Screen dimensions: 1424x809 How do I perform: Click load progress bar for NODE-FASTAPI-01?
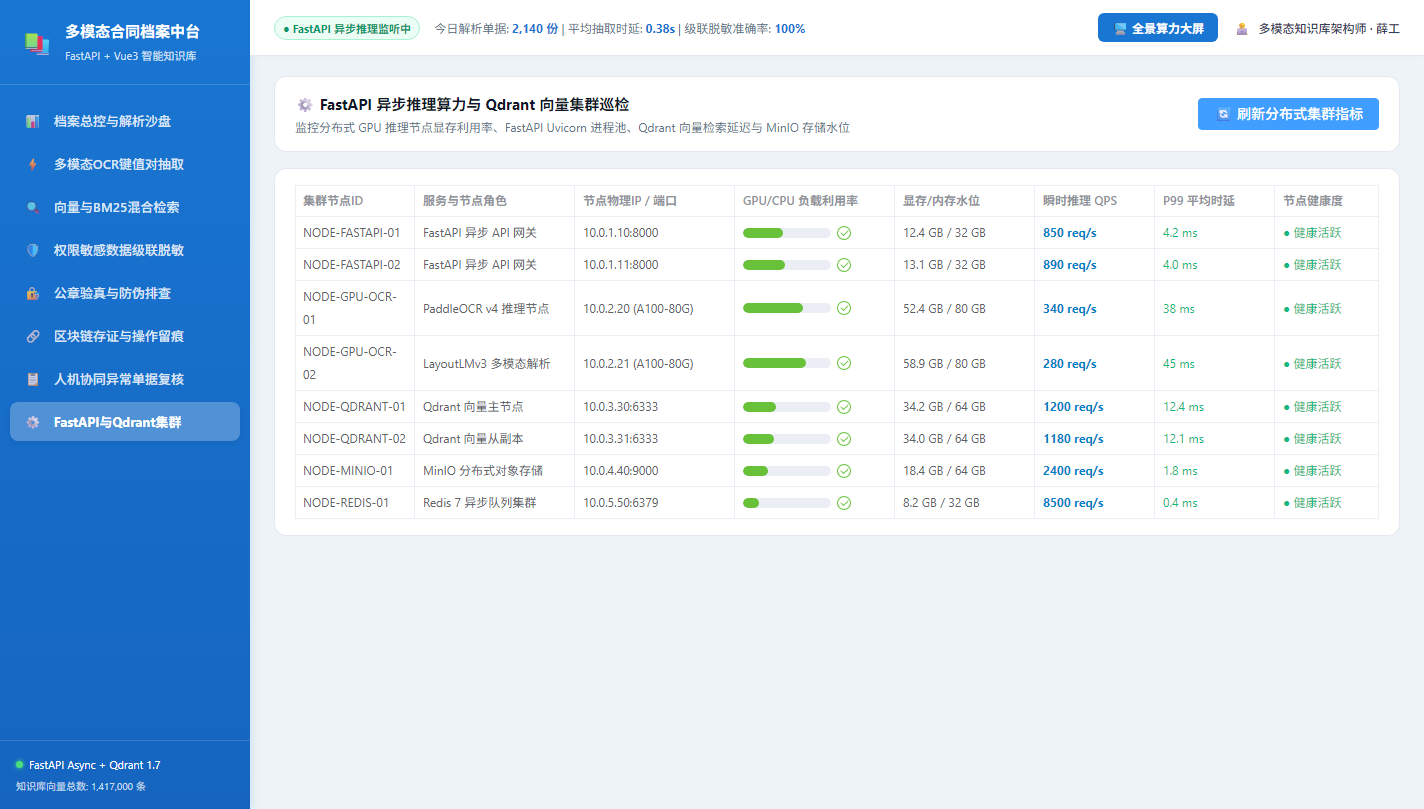[x=786, y=233]
